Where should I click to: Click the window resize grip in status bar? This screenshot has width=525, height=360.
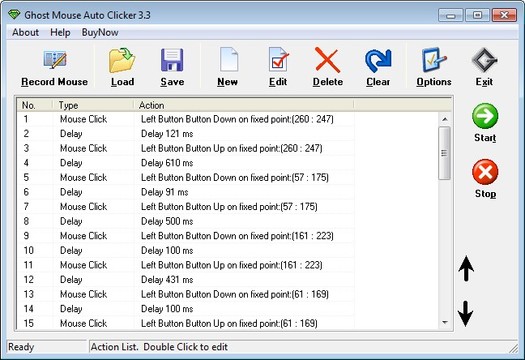[x=513, y=348]
